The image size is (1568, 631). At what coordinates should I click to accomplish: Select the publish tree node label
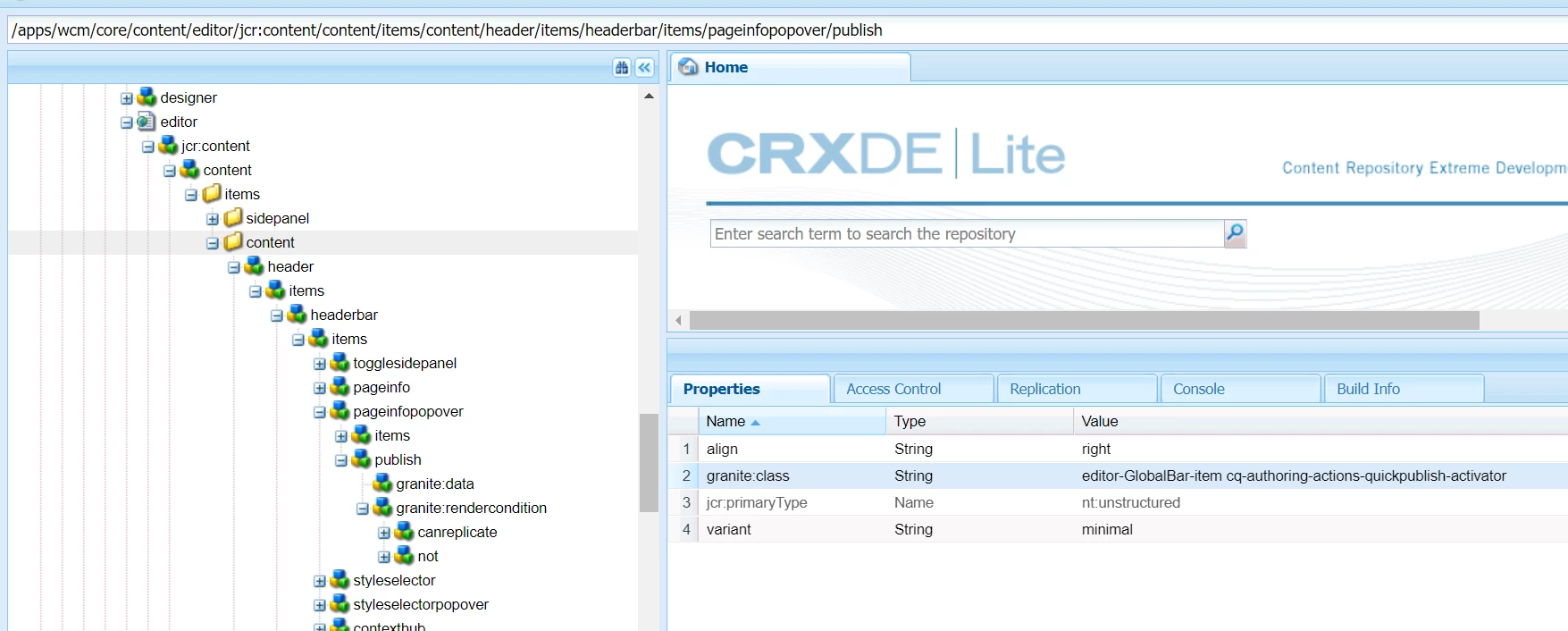tap(398, 459)
